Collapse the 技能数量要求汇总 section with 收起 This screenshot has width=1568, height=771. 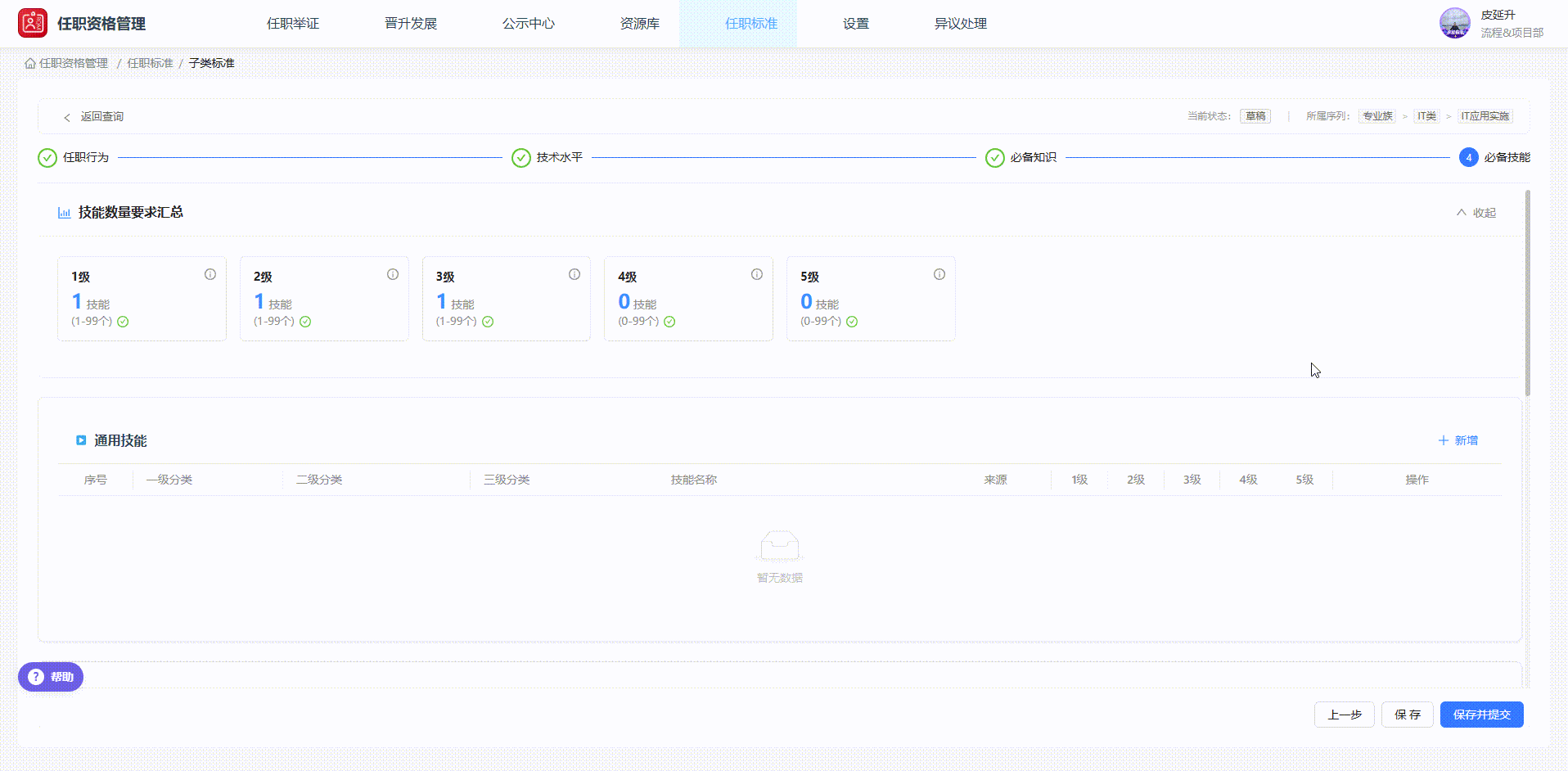tap(1476, 213)
